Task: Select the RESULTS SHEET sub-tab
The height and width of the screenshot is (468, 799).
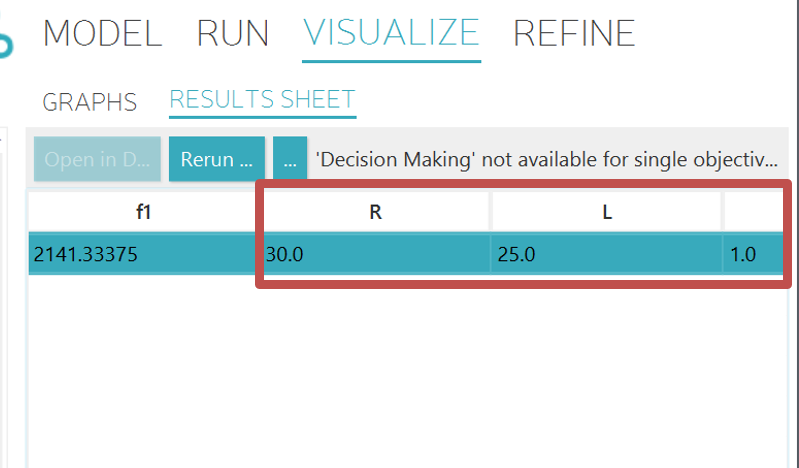Action: pos(262,99)
